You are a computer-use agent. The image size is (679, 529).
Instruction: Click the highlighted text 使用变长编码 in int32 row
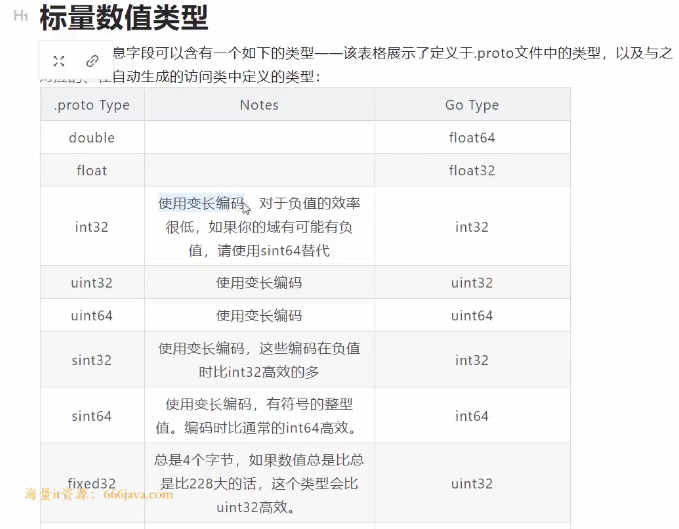click(201, 203)
